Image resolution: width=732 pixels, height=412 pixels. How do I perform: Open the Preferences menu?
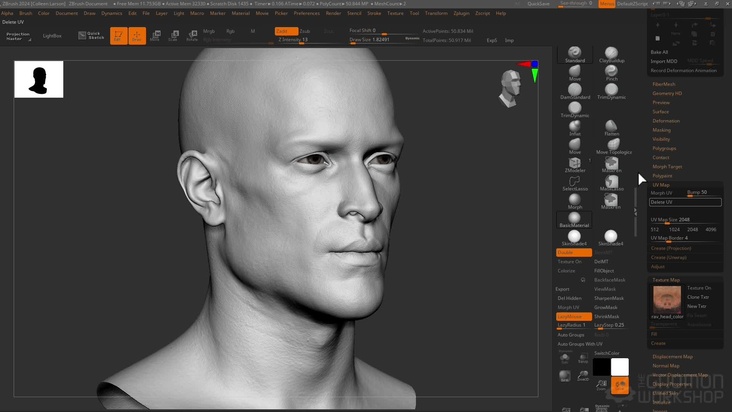pyautogui.click(x=307, y=13)
